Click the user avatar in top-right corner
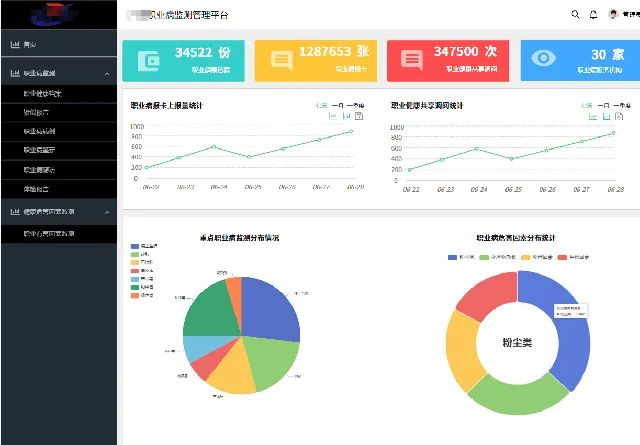Screen dimensions: 640x445 (613, 15)
